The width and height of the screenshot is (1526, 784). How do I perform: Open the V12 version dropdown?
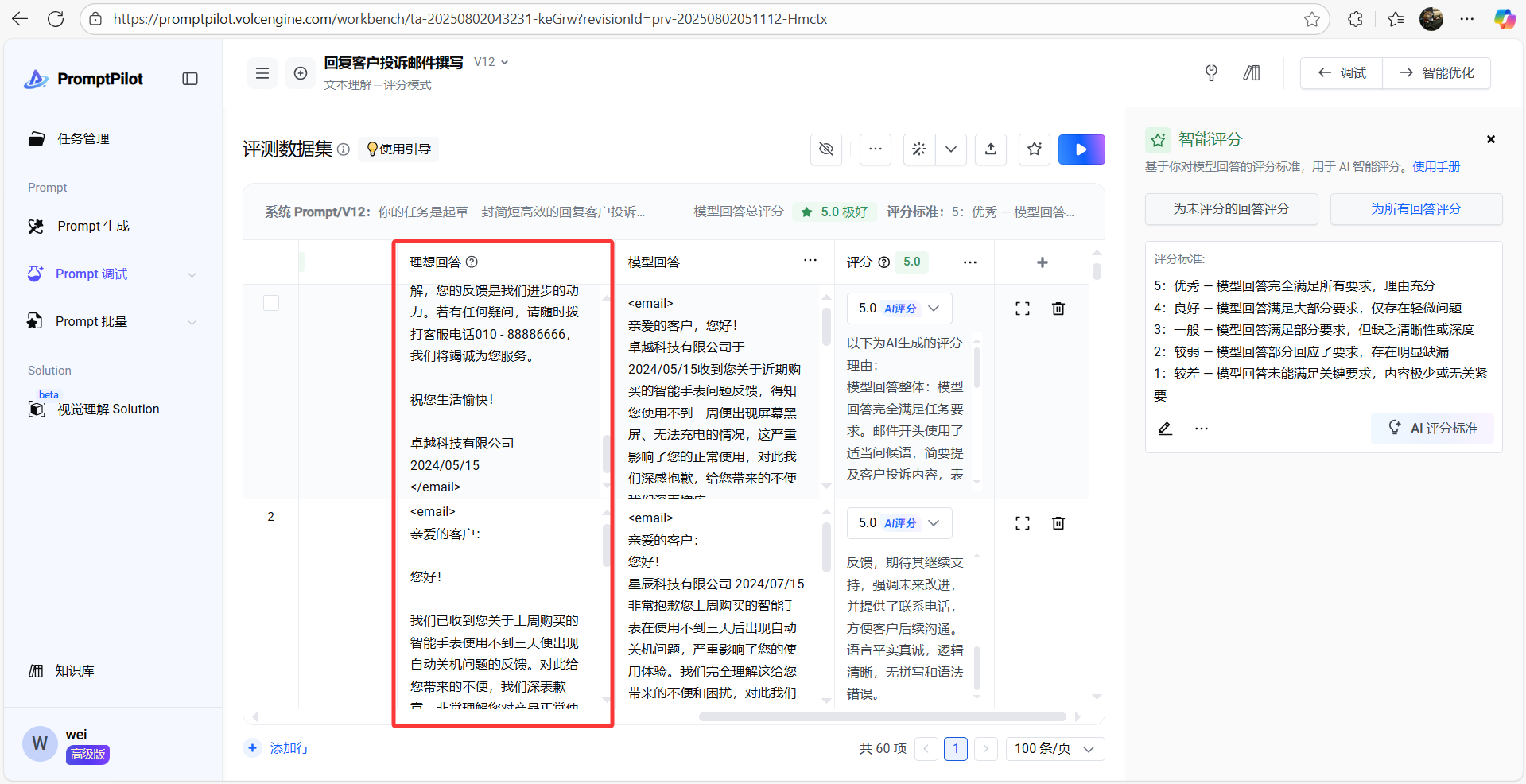pos(491,62)
